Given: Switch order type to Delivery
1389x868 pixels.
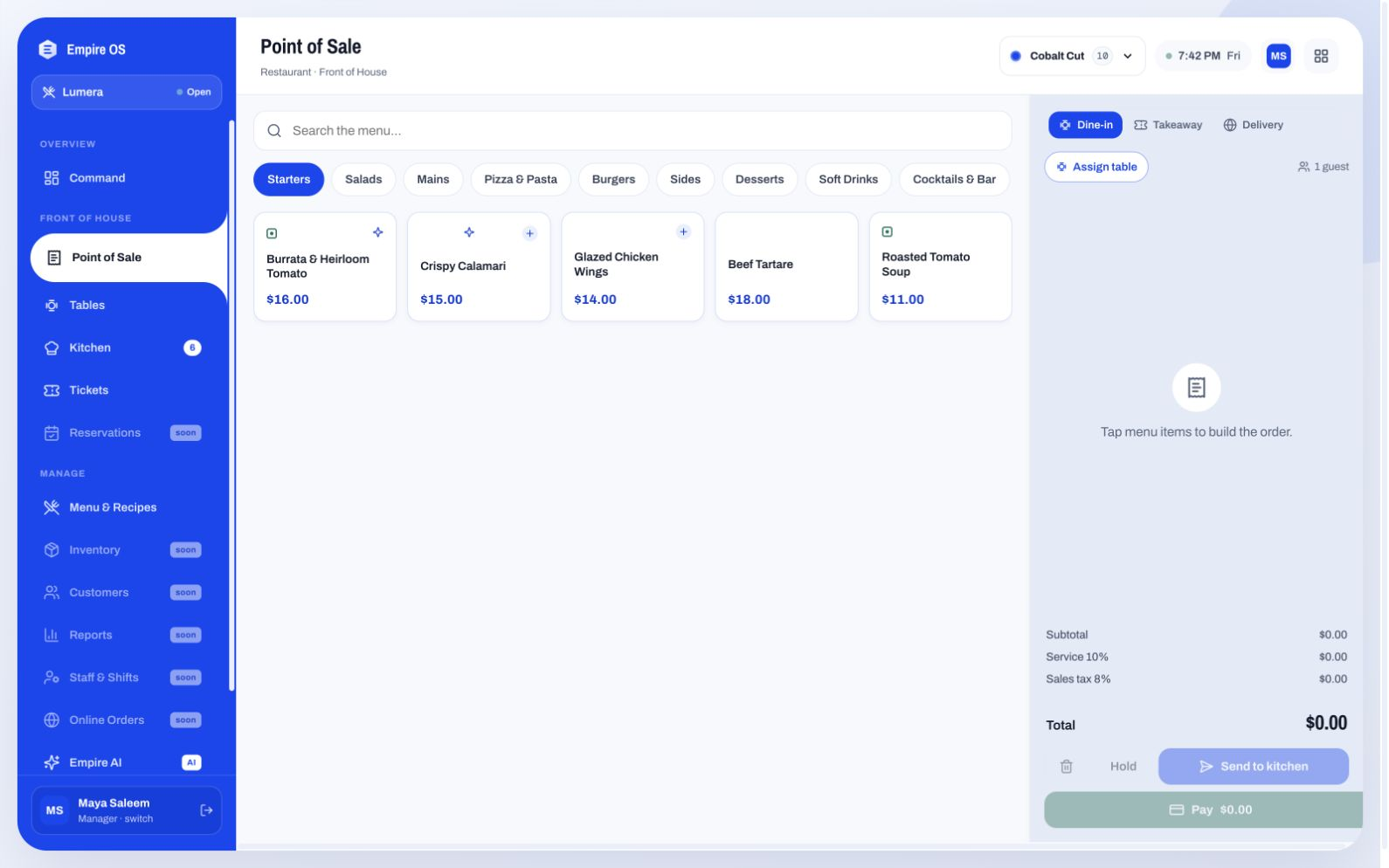Looking at the screenshot, I should 1253,125.
